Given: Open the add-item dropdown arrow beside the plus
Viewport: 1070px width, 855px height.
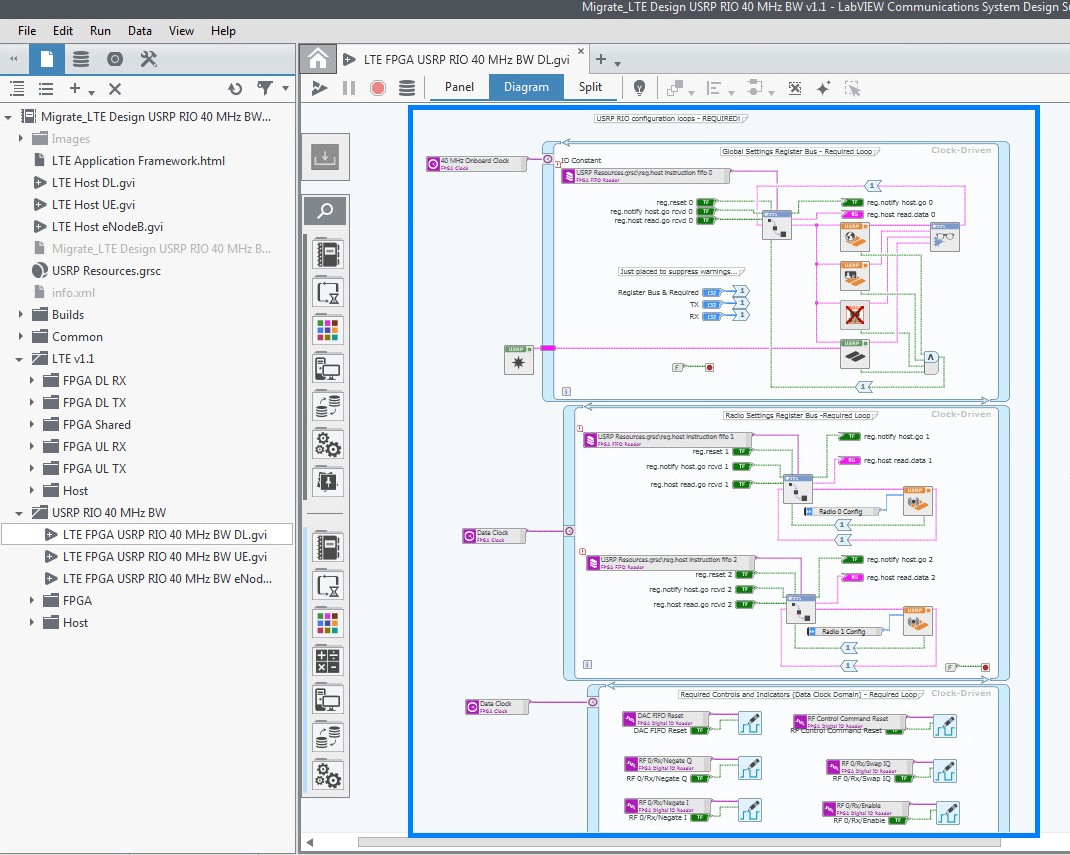Looking at the screenshot, I should [x=91, y=91].
